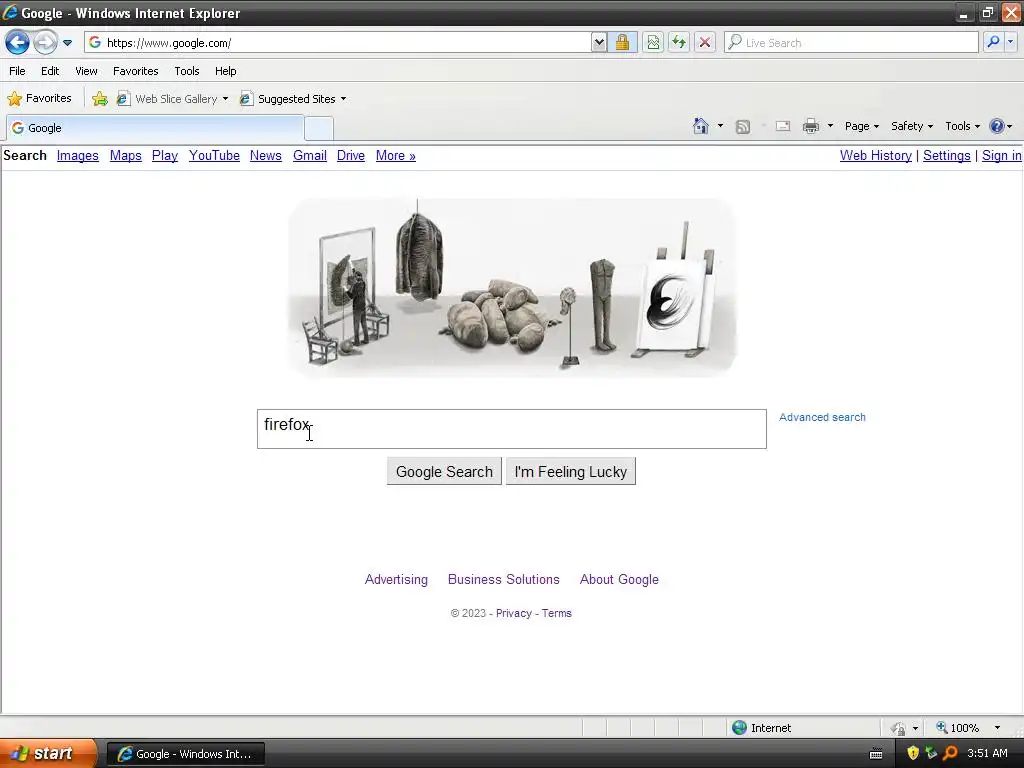Screen dimensions: 1024x768
Task: Toggle Compatibility View icon
Action: click(653, 43)
